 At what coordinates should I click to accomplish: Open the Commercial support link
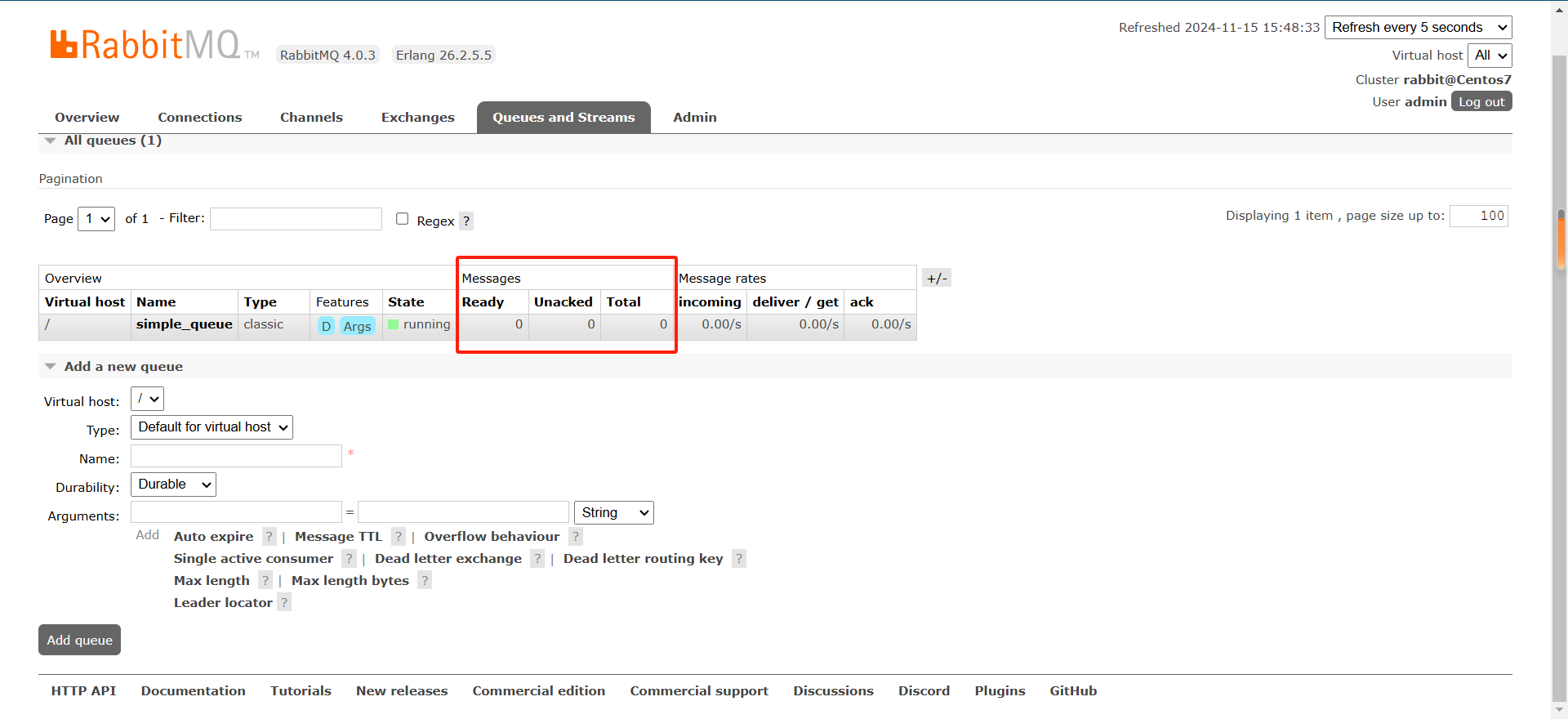click(699, 691)
